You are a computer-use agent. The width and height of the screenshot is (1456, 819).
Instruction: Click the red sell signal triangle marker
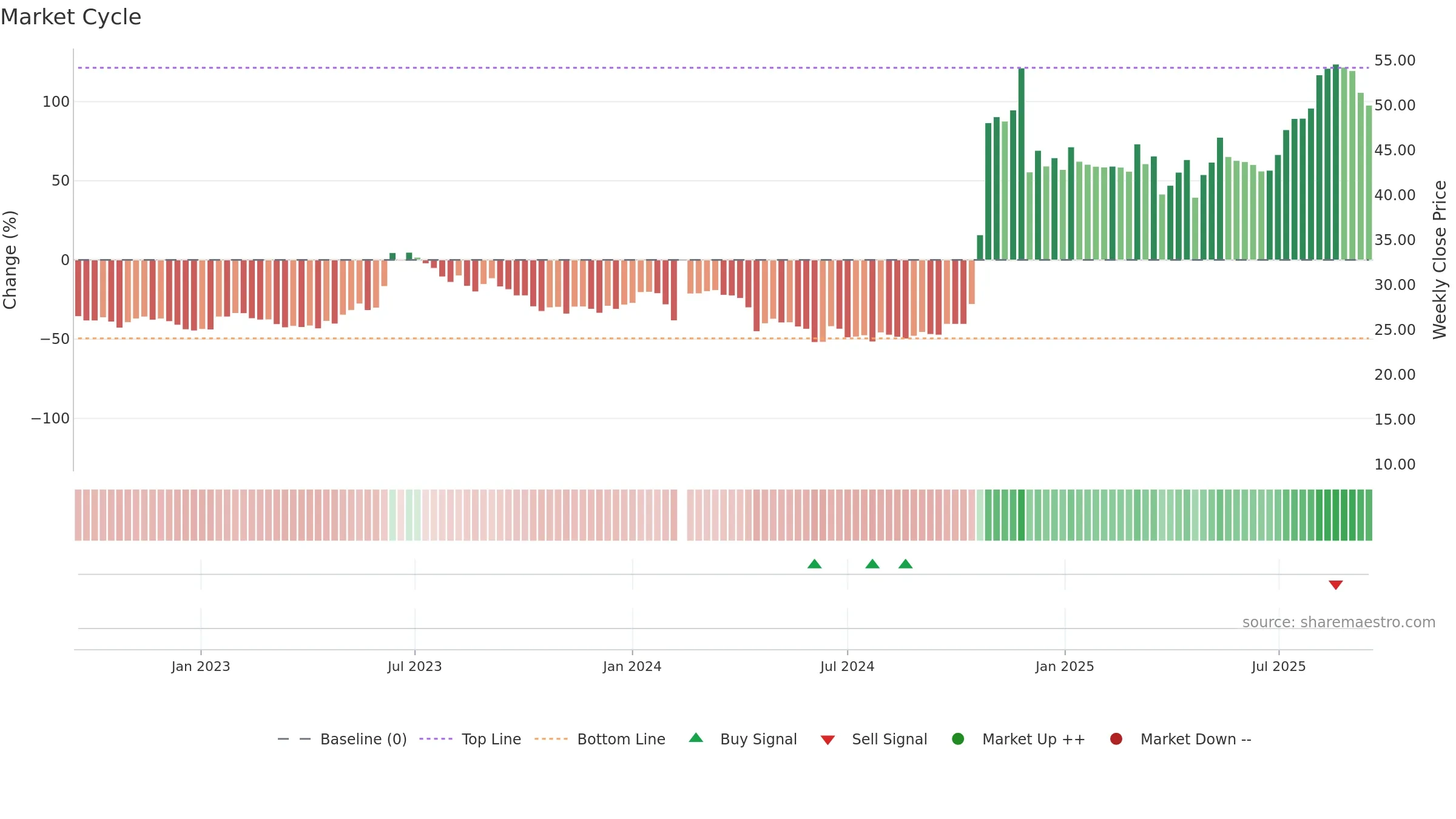(x=1335, y=585)
